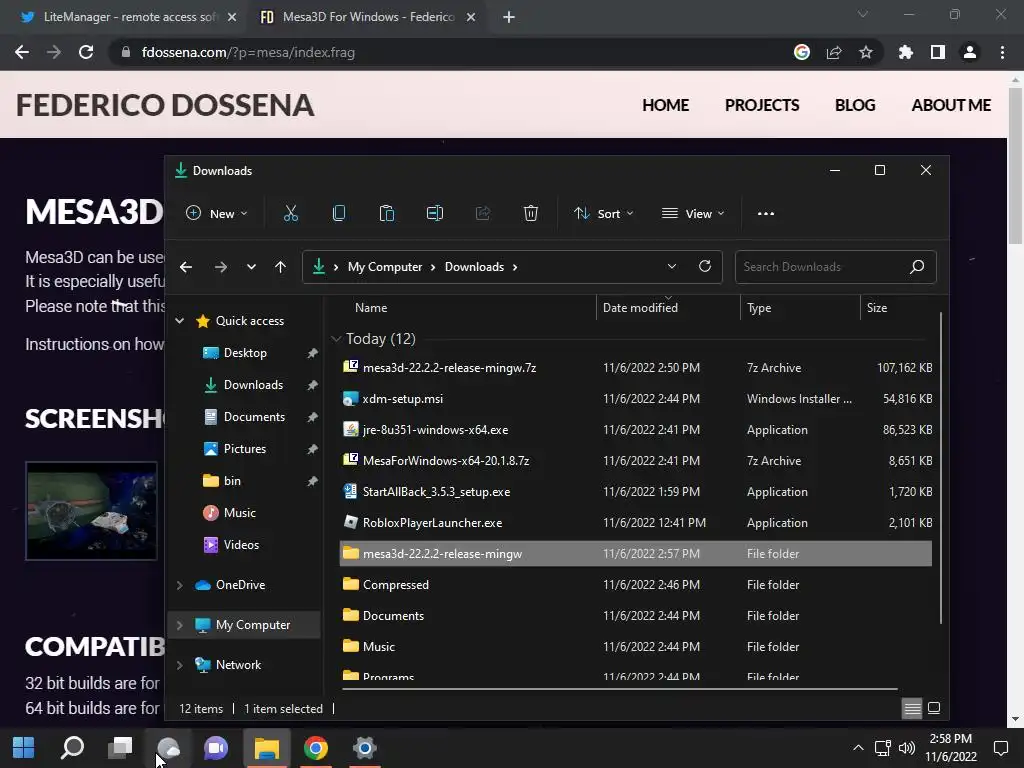Expand OneDrive in navigation pane
This screenshot has width=1024, height=768.
pos(180,585)
